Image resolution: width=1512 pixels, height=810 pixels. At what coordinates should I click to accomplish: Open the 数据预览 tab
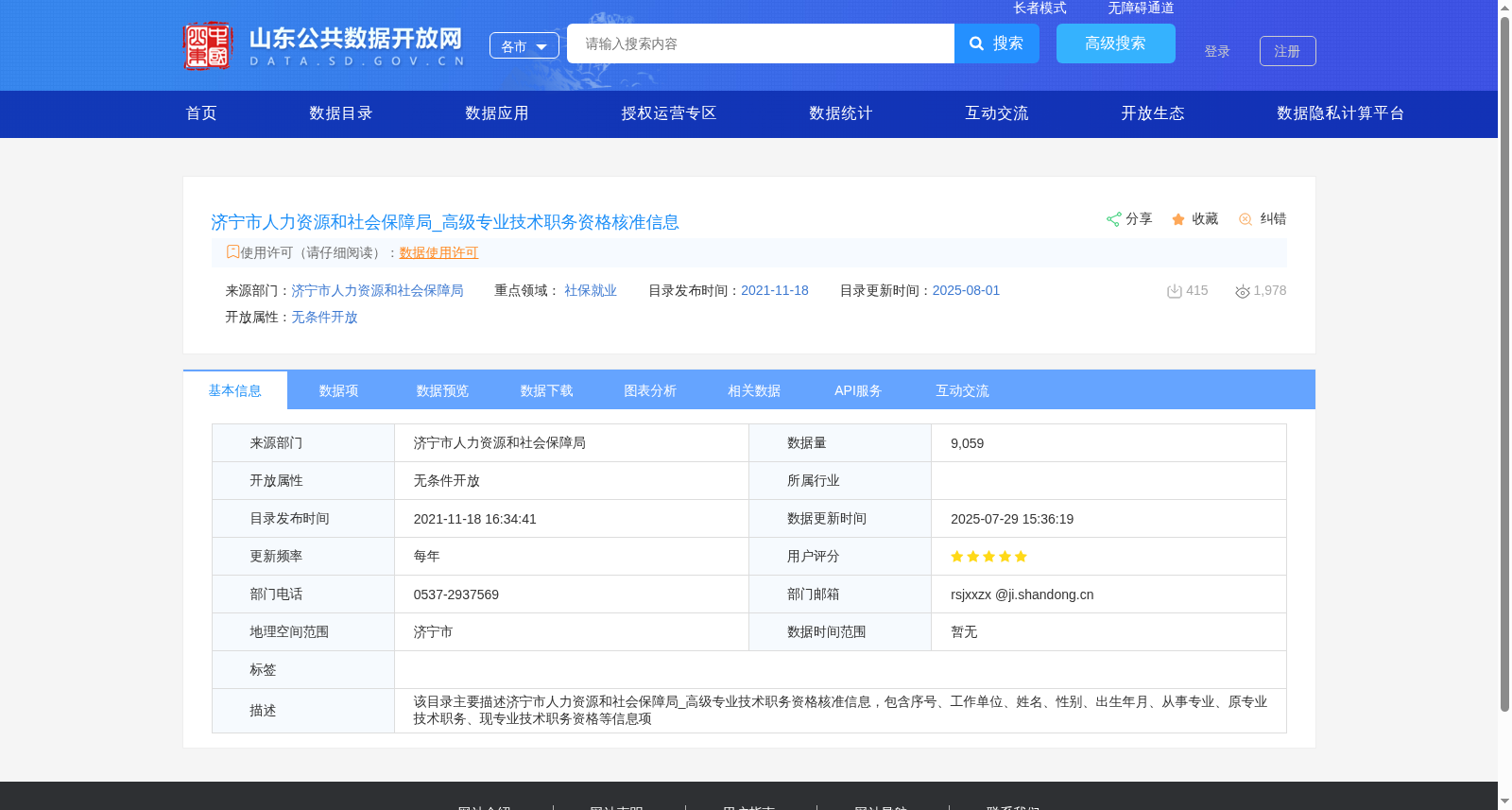[x=442, y=390]
